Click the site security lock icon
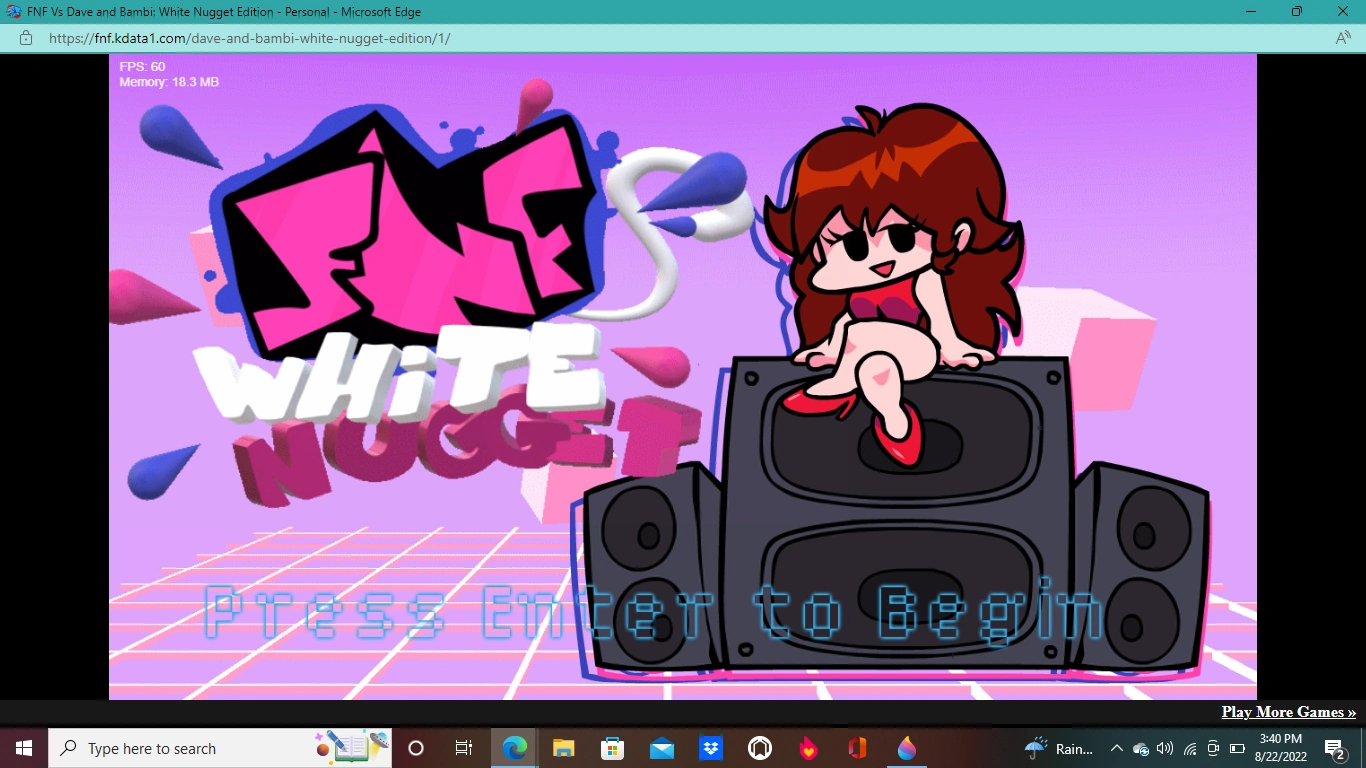 click(x=26, y=38)
